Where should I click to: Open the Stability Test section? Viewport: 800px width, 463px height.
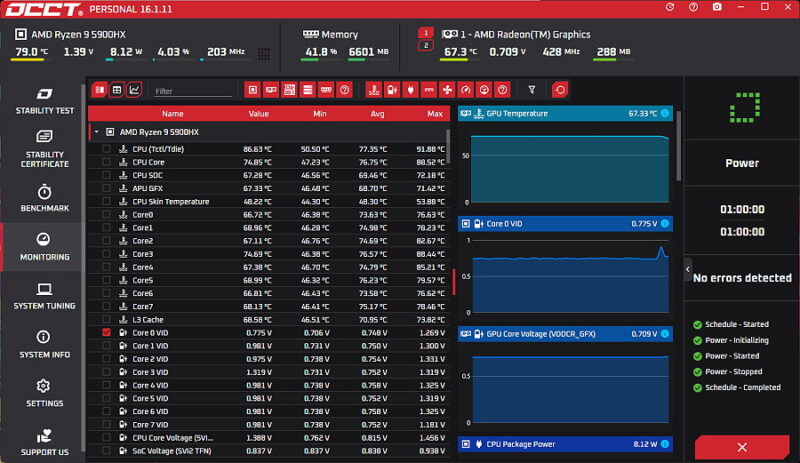(44, 101)
